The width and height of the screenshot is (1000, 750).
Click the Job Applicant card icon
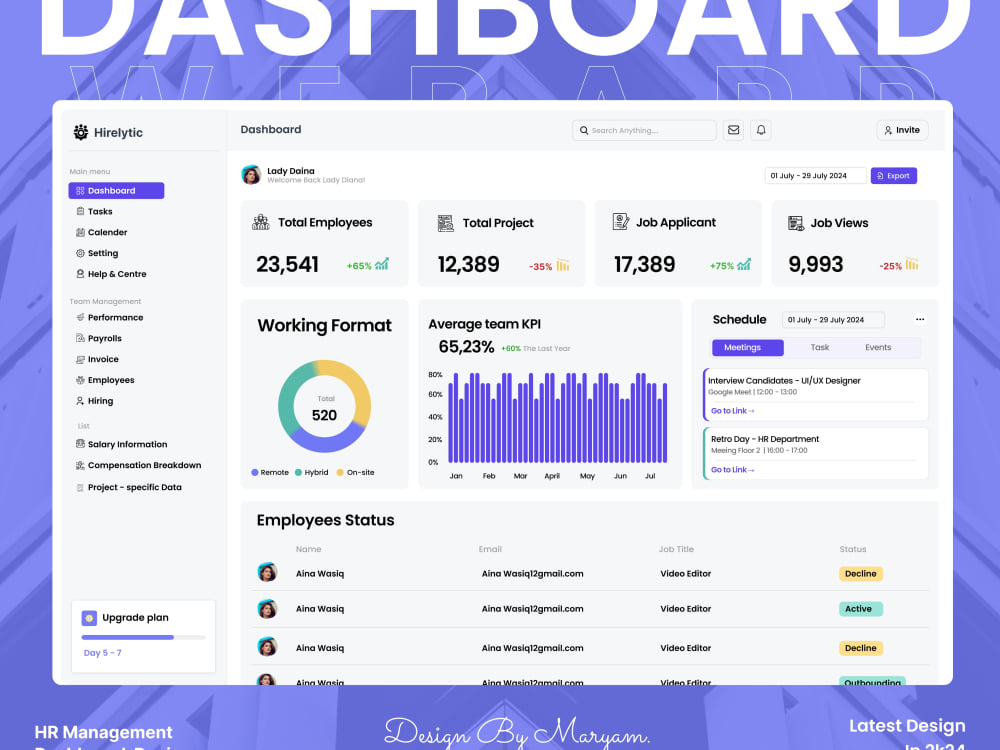[x=621, y=222]
